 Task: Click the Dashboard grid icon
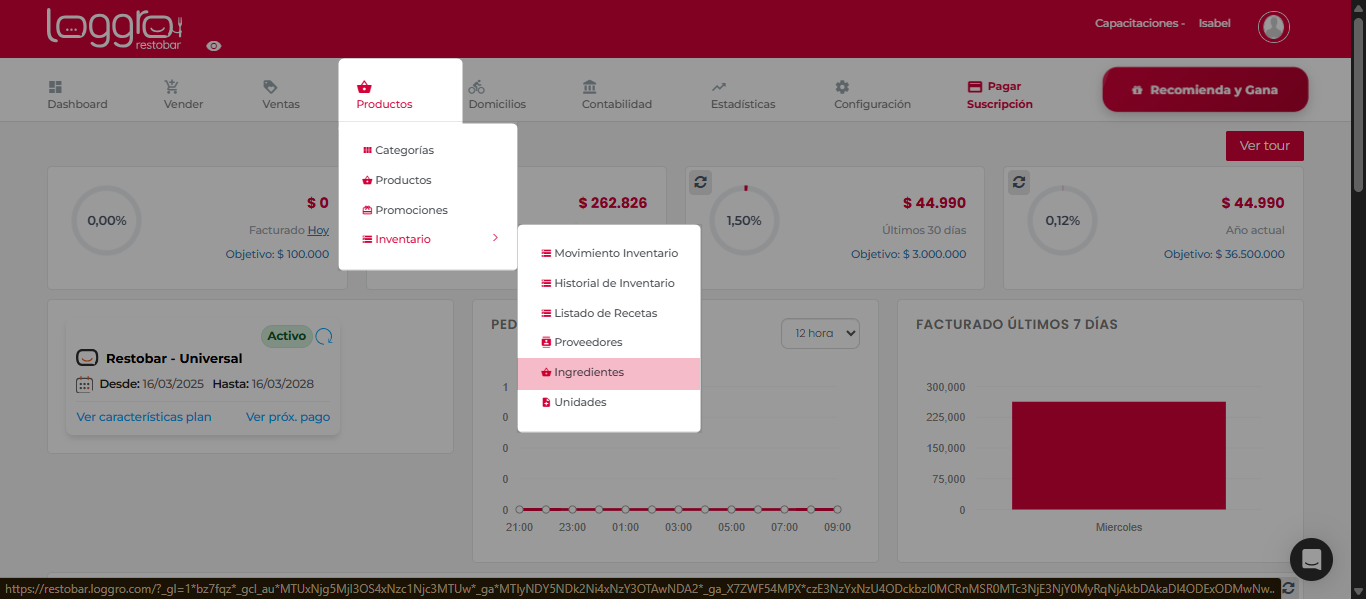55,87
